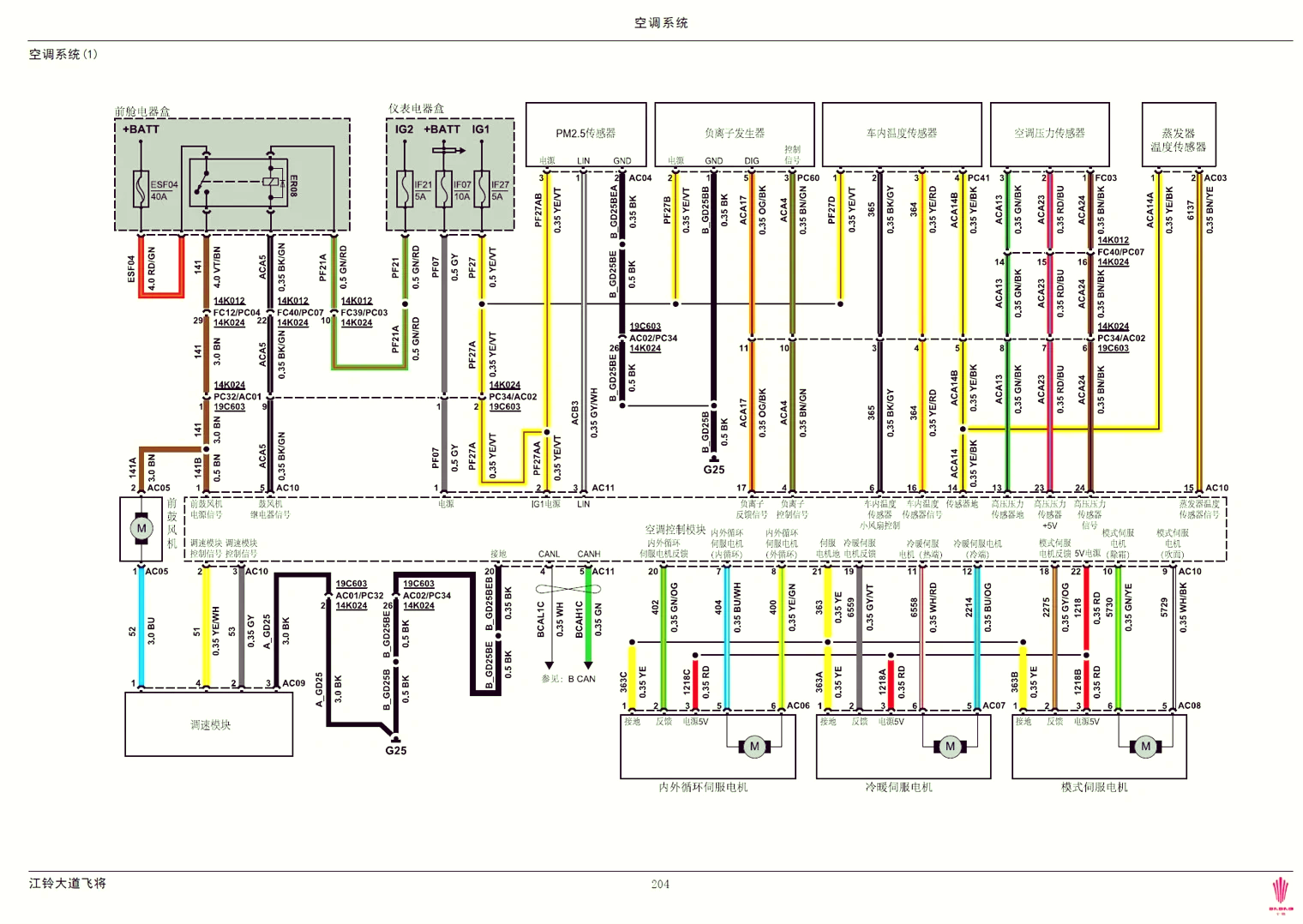Click the IG2 power label
The width and height of the screenshot is (1303, 924).
[x=404, y=129]
